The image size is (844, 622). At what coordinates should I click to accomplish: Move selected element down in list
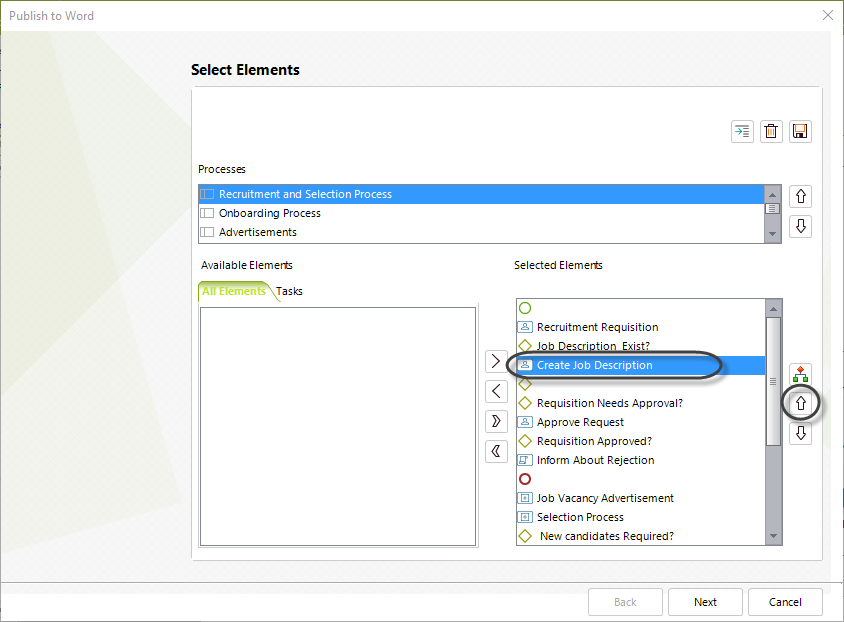[x=800, y=433]
